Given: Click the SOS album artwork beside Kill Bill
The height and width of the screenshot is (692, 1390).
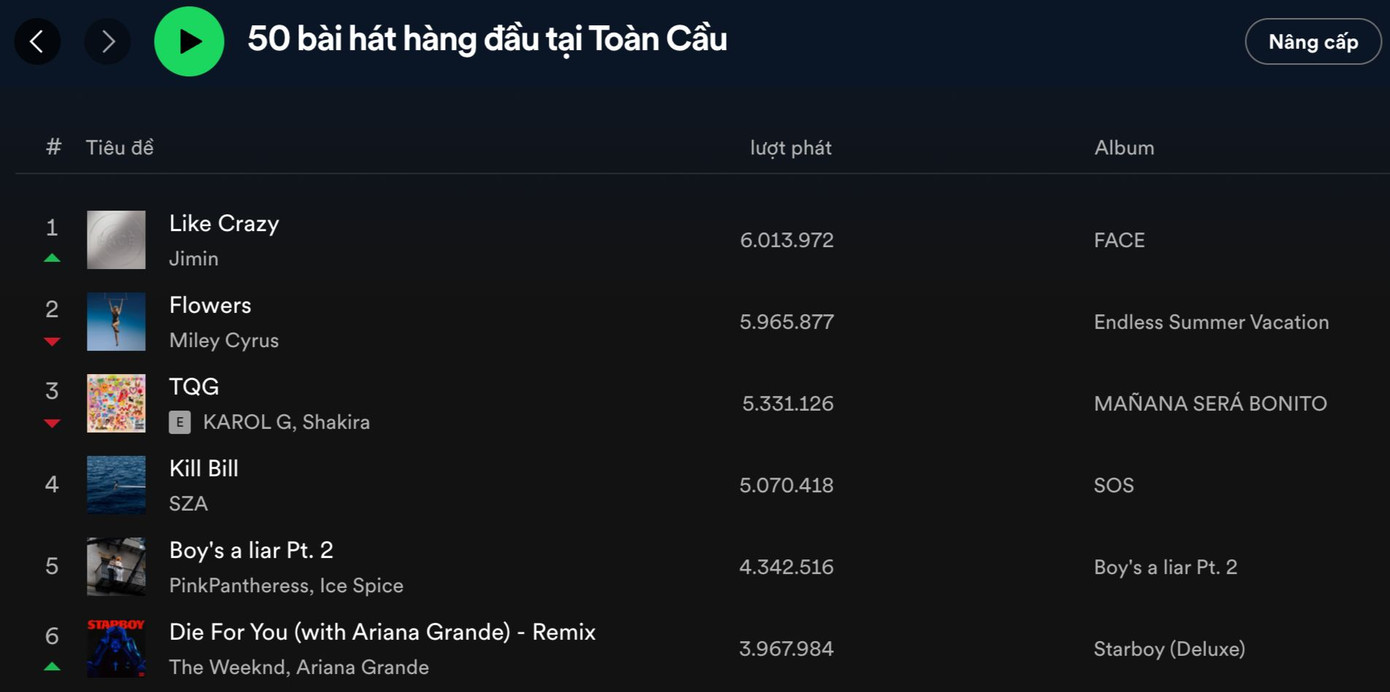Looking at the screenshot, I should [x=116, y=485].
